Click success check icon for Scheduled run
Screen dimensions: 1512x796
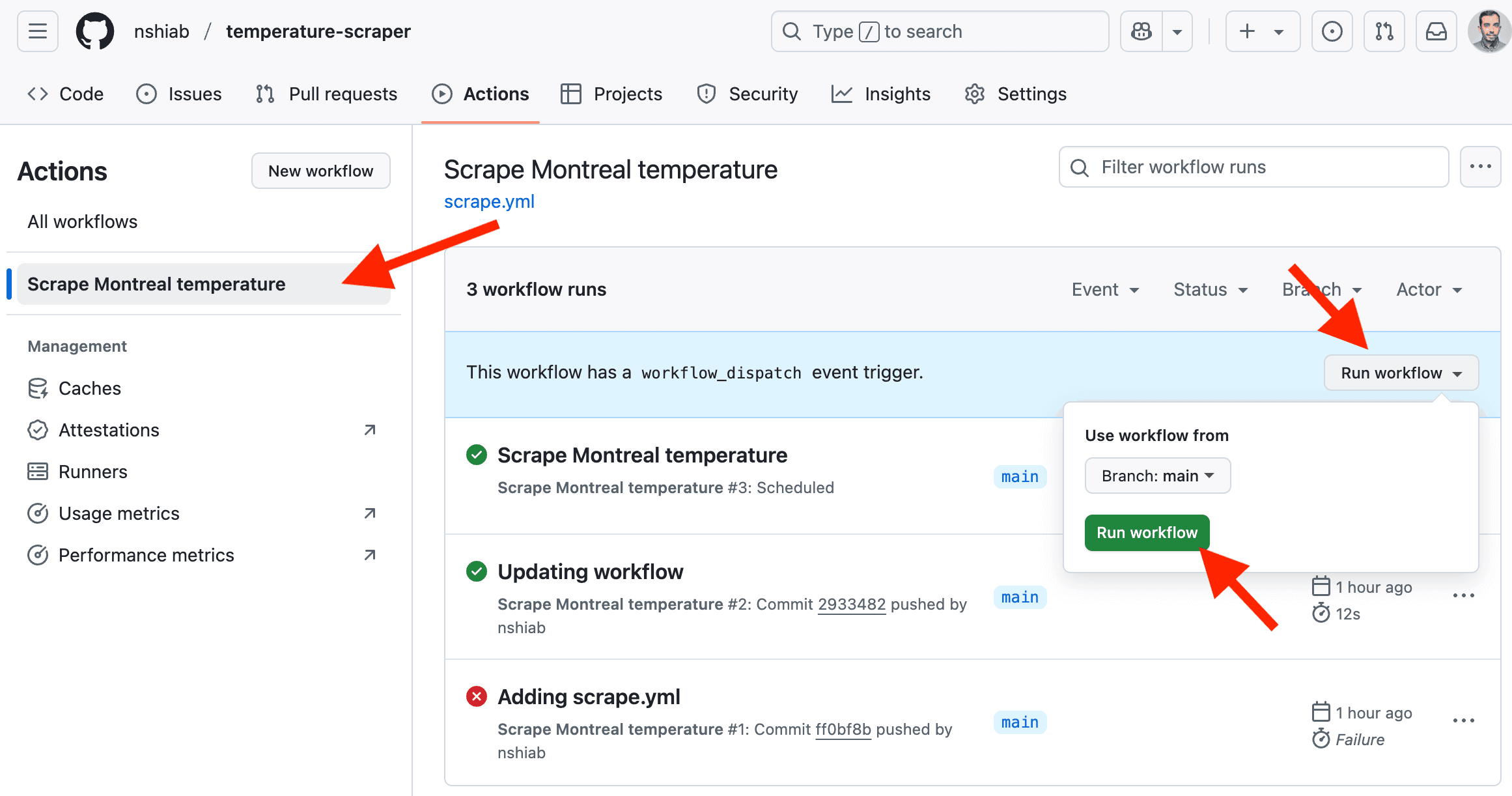(x=477, y=455)
